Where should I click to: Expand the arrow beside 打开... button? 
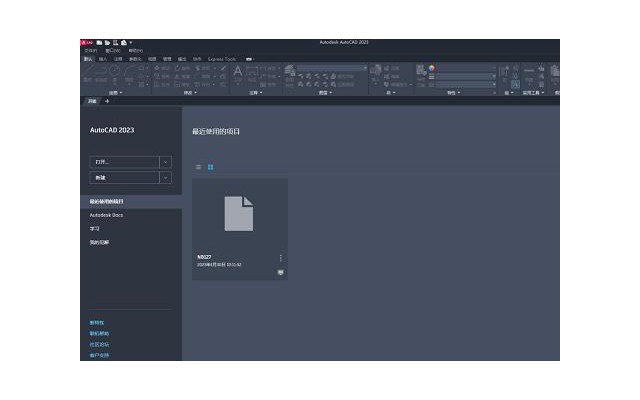(165, 162)
